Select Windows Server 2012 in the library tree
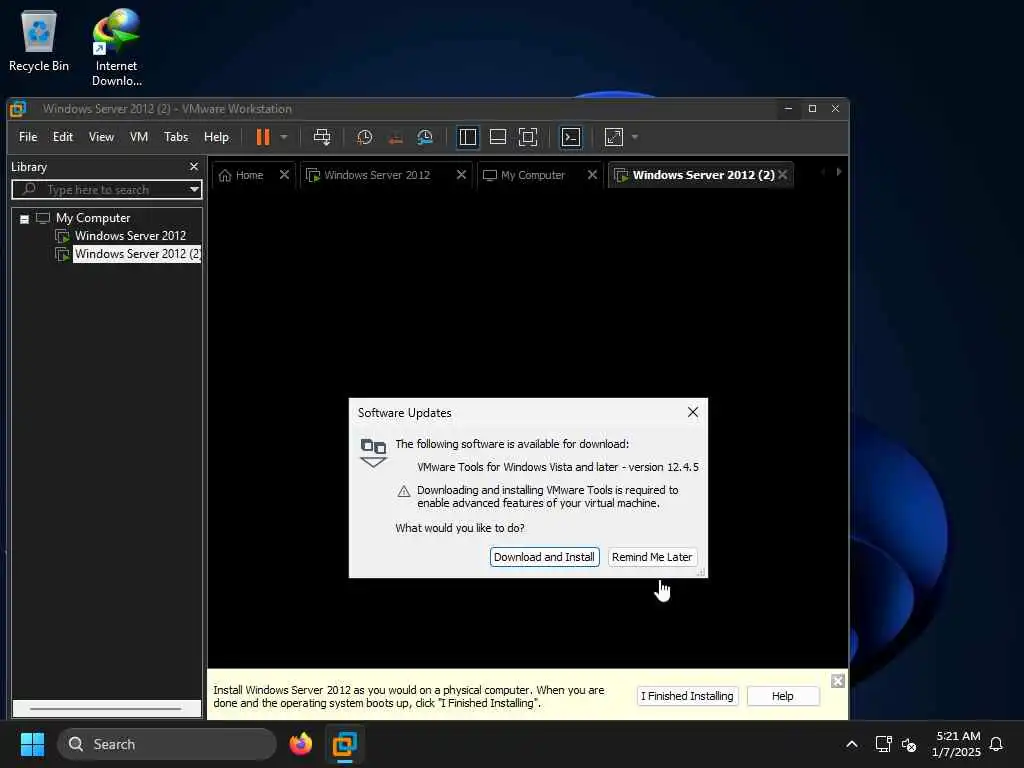The height and width of the screenshot is (768, 1024). (130, 236)
